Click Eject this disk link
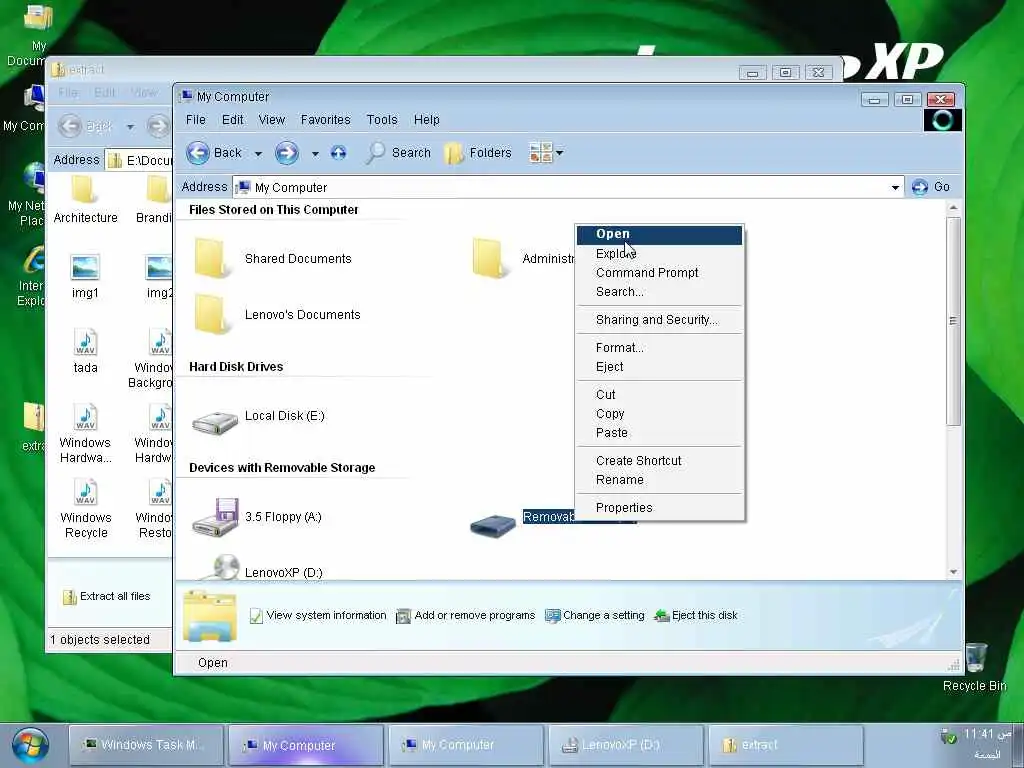 [x=696, y=616]
